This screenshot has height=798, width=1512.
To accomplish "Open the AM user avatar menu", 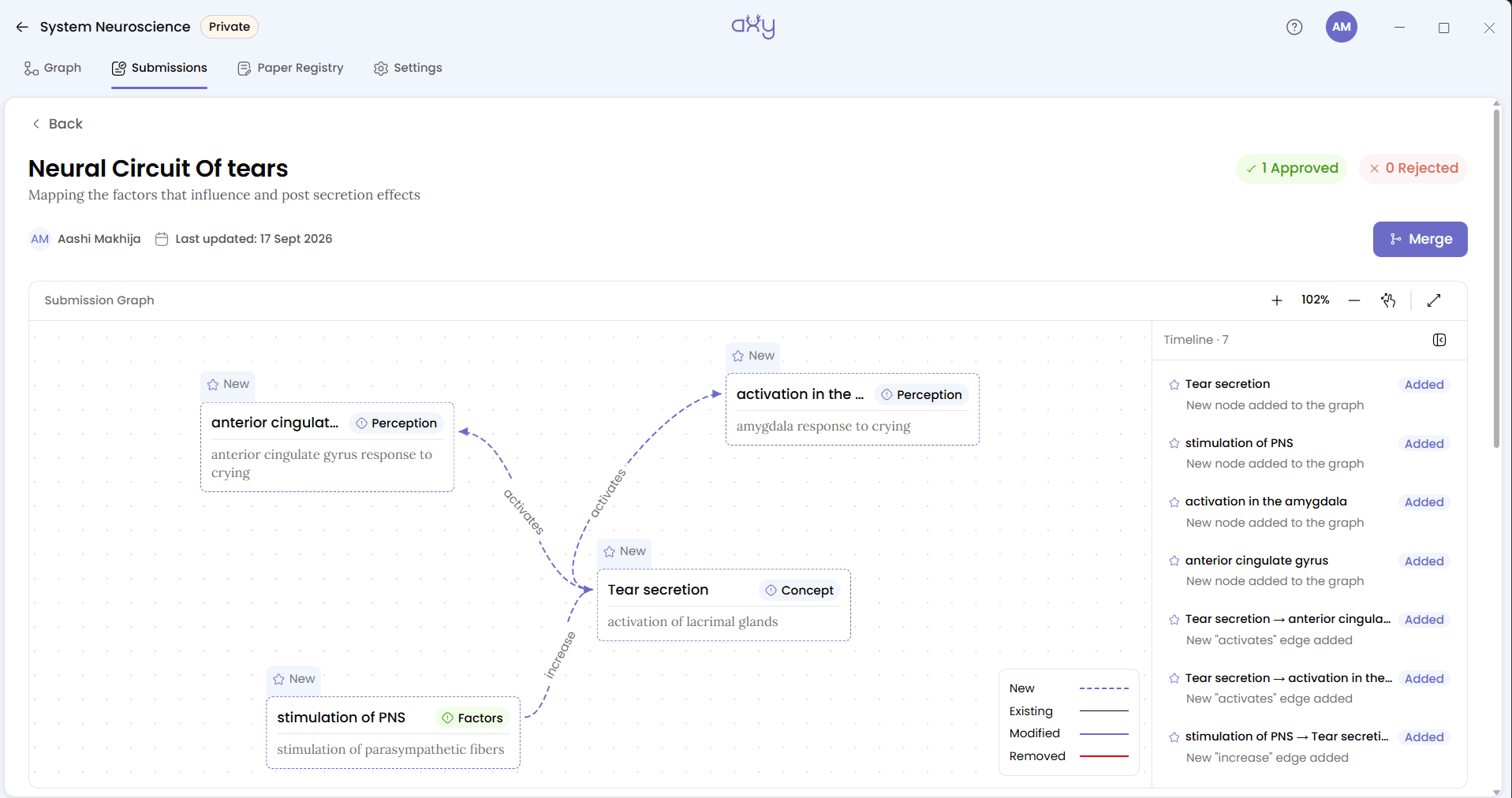I will pyautogui.click(x=1342, y=27).
